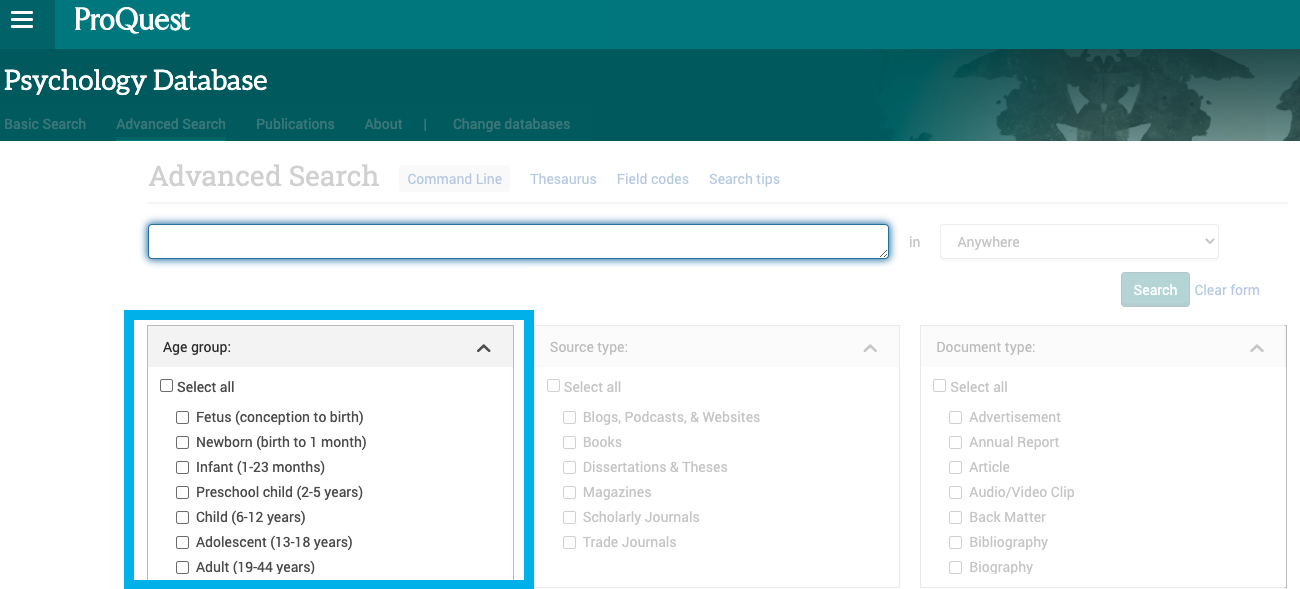Open the Anywhere field dropdown
Screen dimensions: 1300x589
[1079, 241]
